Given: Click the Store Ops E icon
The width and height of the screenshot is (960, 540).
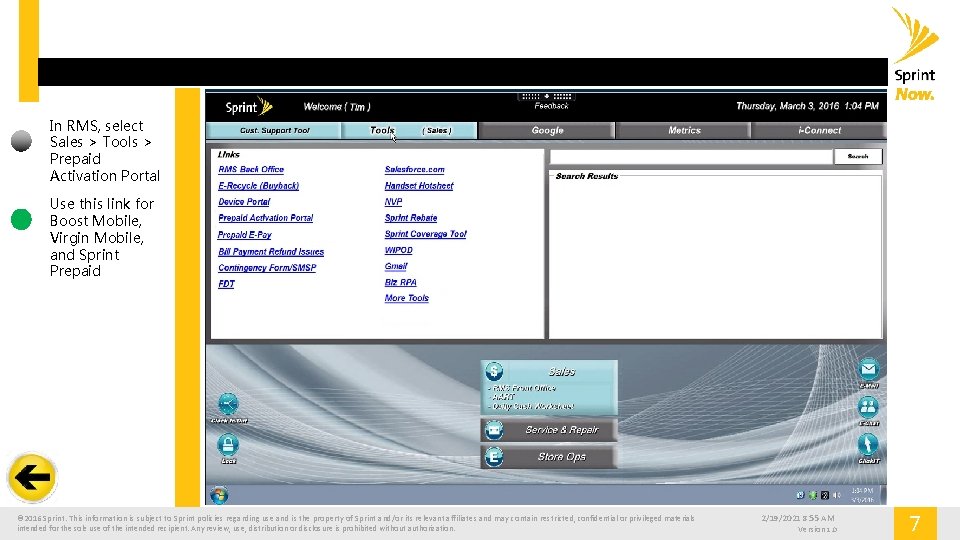Looking at the screenshot, I should coord(494,457).
